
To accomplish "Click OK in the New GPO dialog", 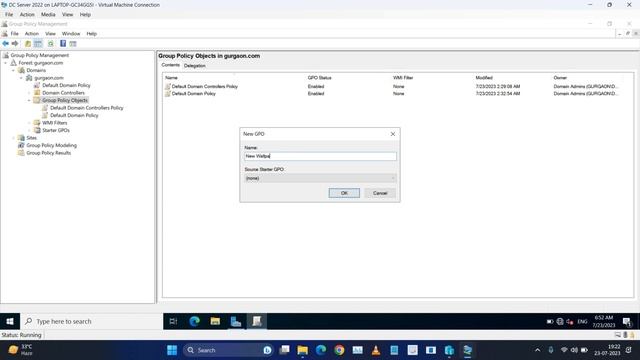I will (344, 193).
